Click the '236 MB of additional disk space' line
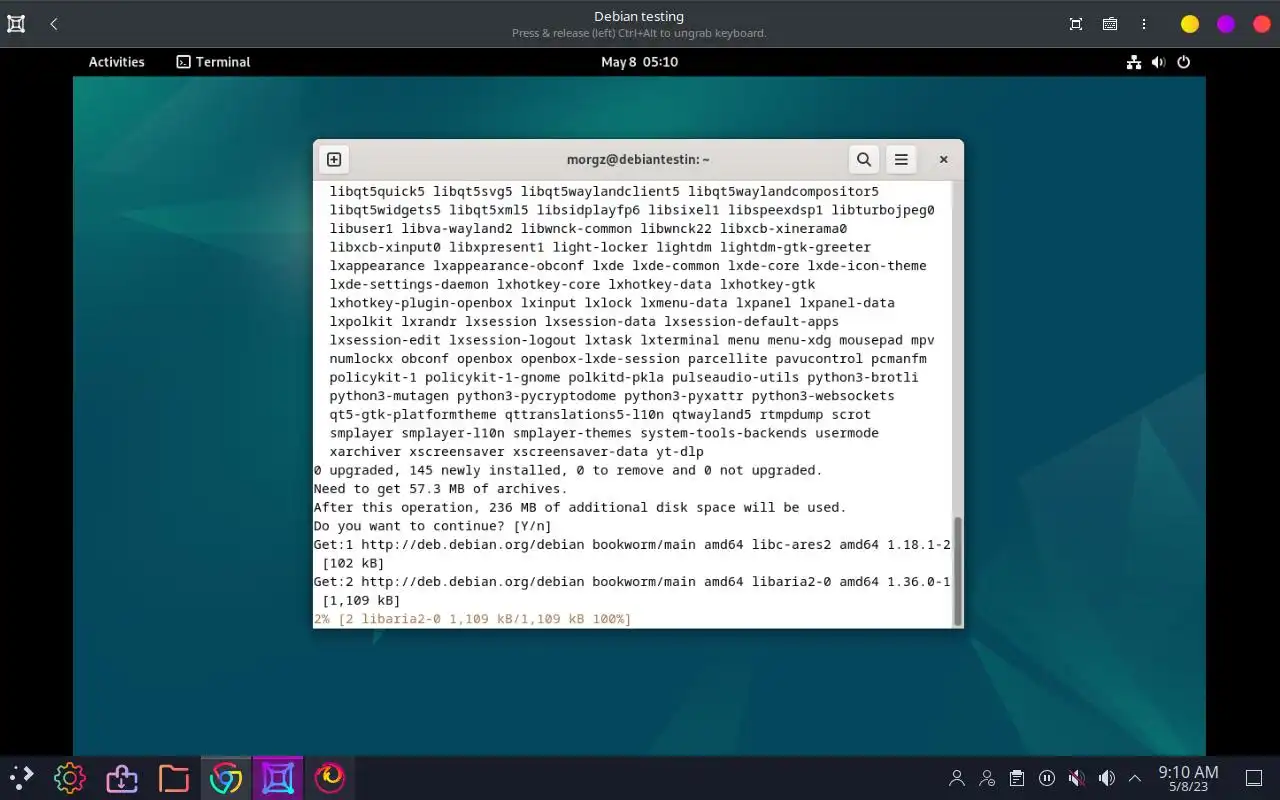Screen dimensions: 1280x800 [x=580, y=507]
